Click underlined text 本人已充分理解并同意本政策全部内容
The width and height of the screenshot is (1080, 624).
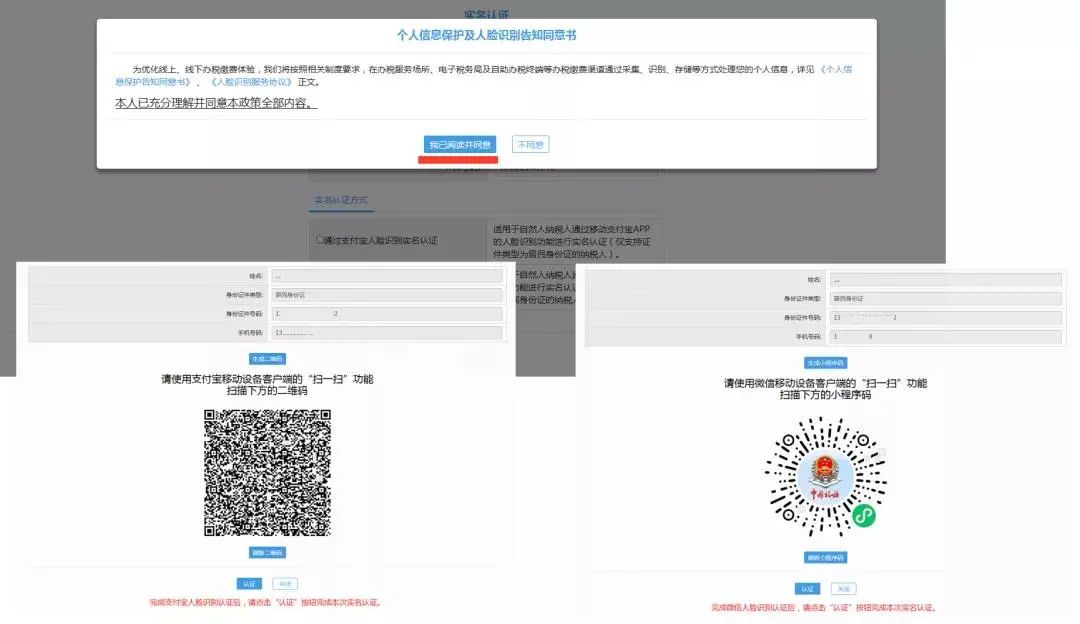(216, 103)
